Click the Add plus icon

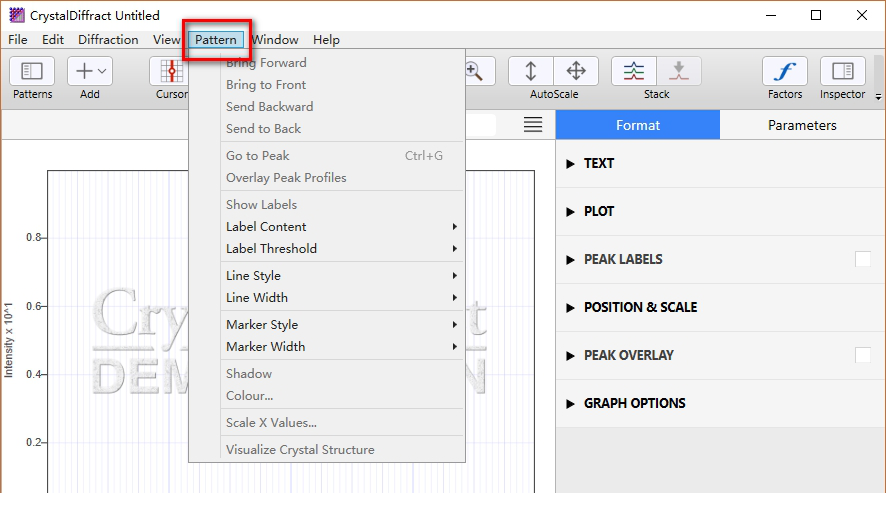(84, 71)
